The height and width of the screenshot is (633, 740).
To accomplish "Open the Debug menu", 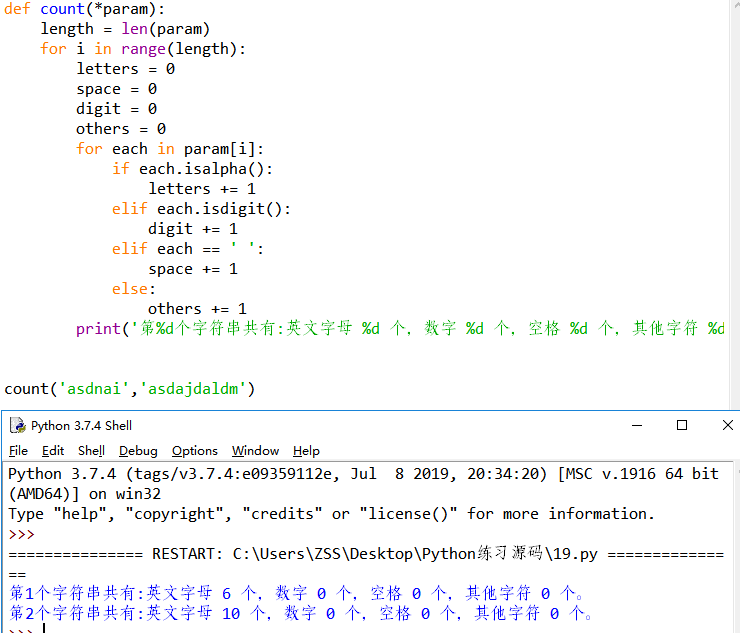I will (x=138, y=451).
